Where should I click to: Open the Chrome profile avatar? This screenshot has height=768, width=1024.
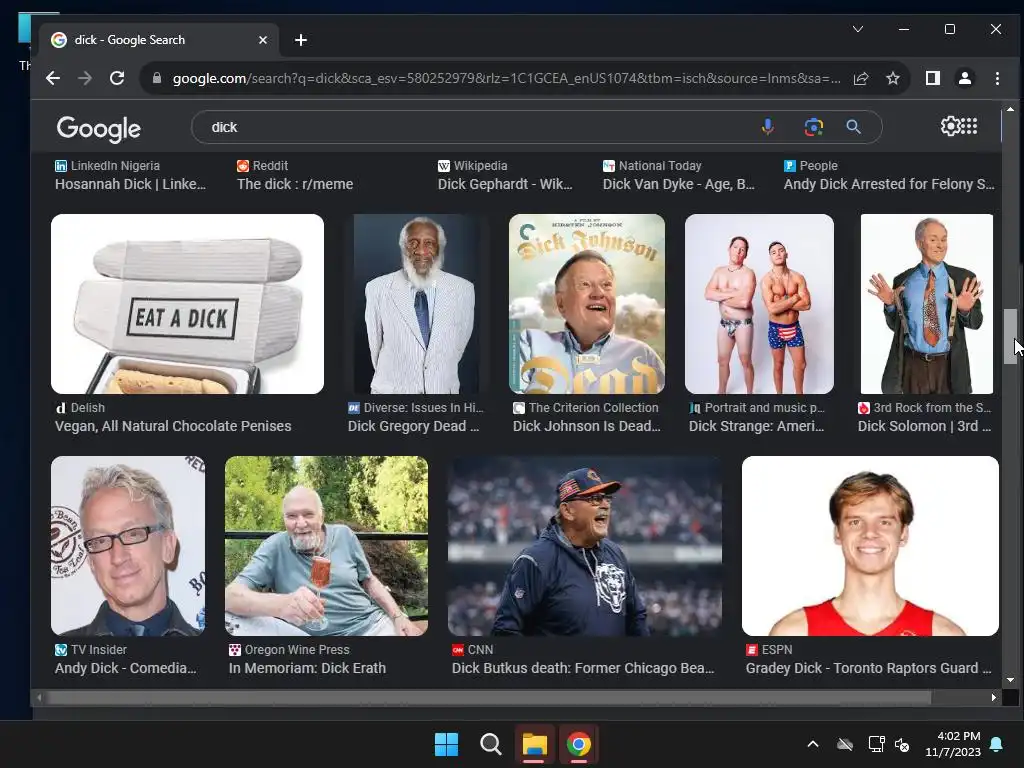(965, 78)
